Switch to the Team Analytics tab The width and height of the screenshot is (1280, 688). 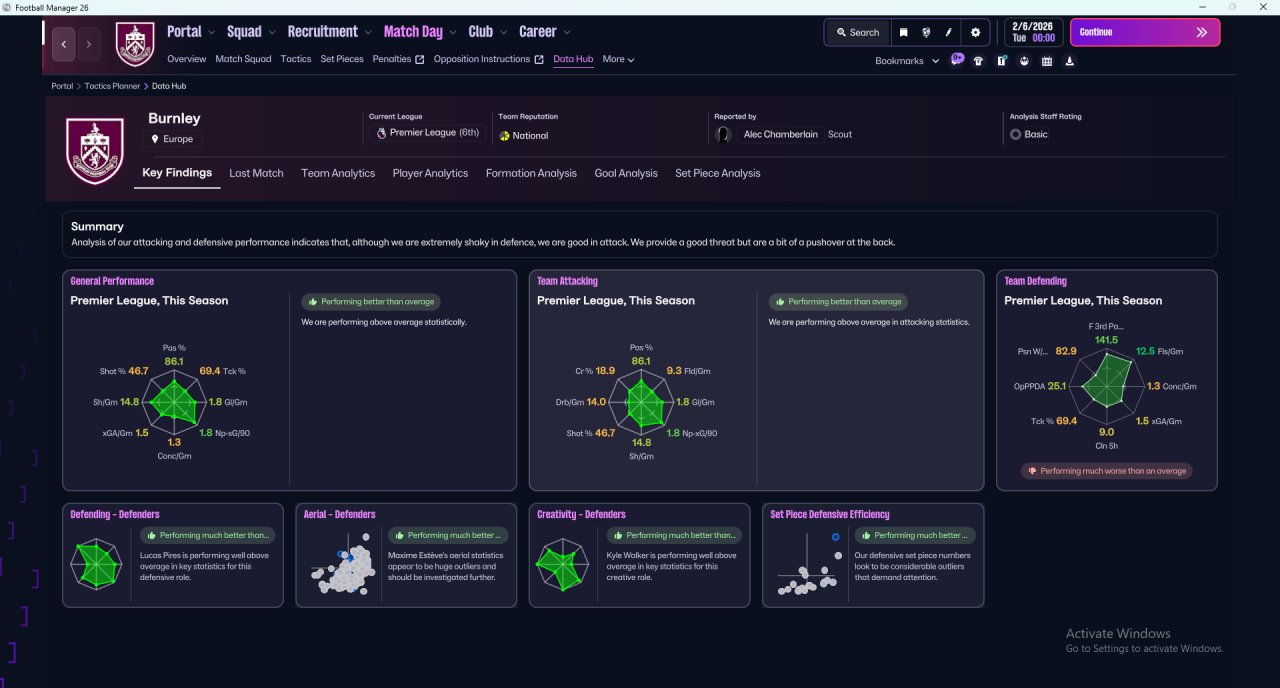[338, 173]
